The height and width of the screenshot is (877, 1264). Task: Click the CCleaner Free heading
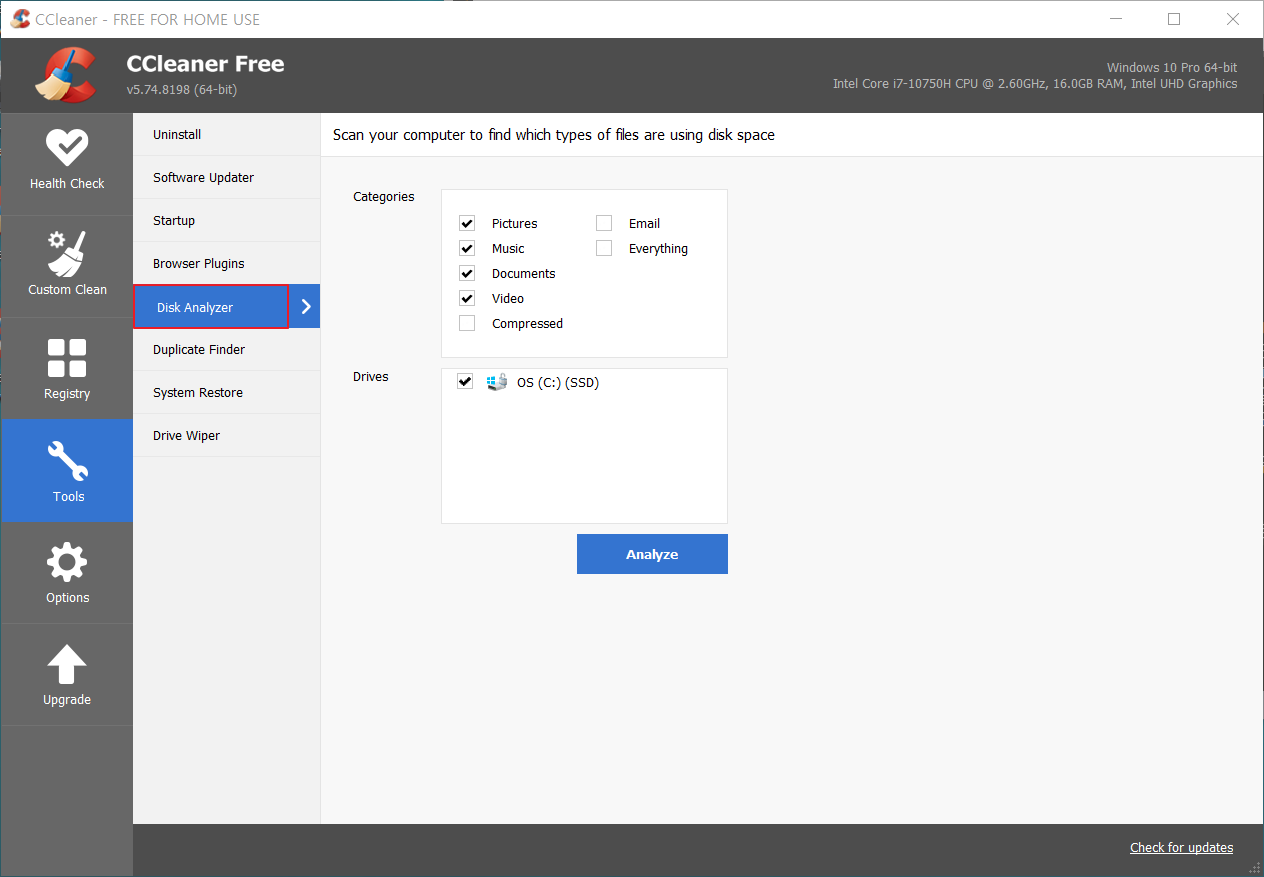[205, 64]
